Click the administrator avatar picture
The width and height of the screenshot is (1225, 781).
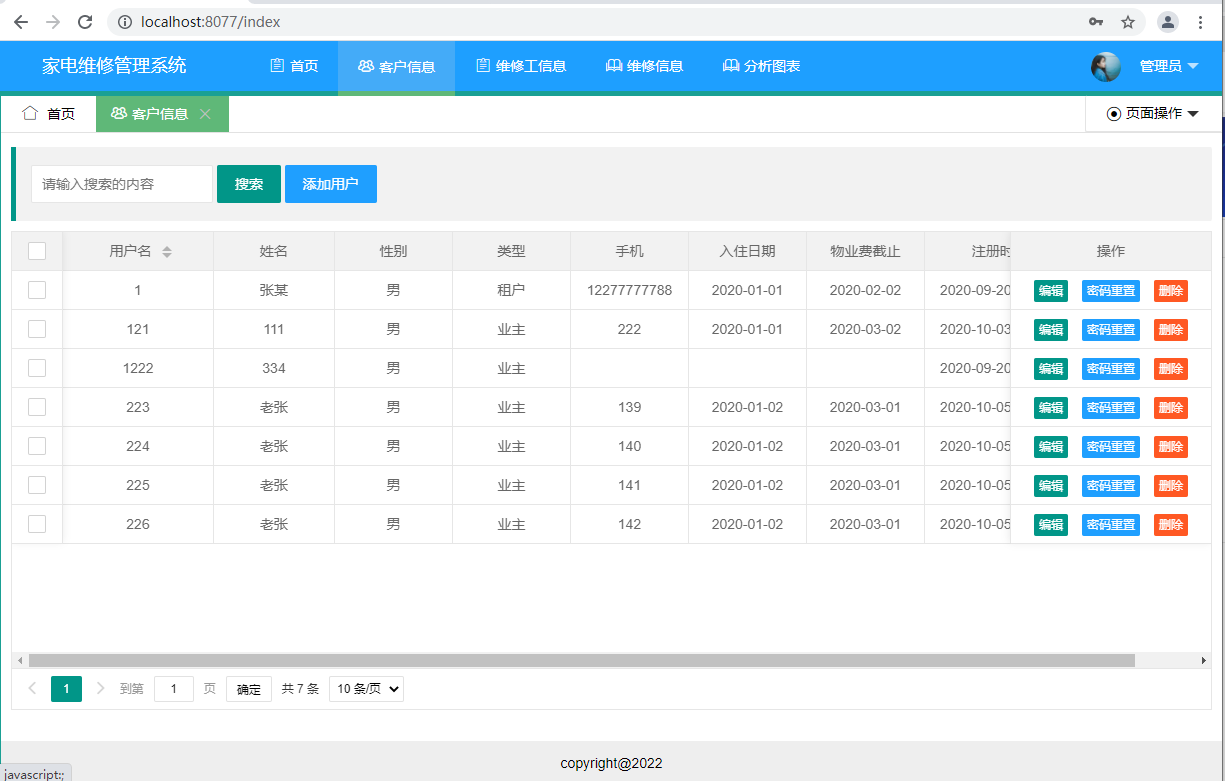click(1106, 67)
